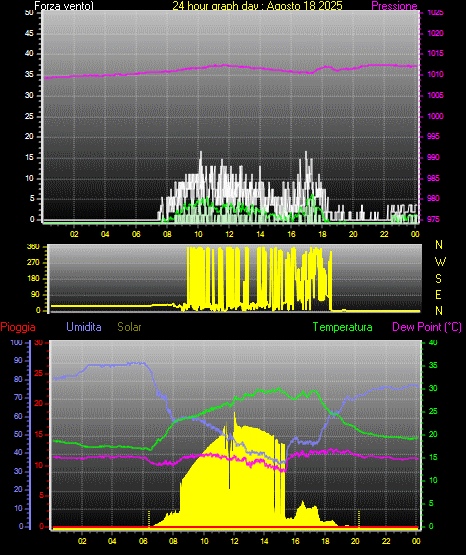Click the magenta pressure line peak near noon
The width and height of the screenshot is (466, 555).
[224, 65]
